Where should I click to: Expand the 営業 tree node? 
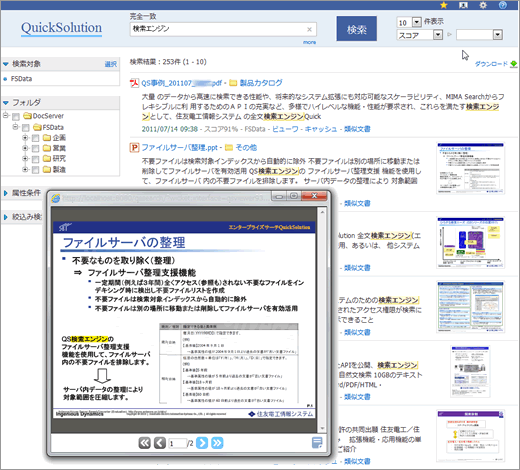point(25,148)
